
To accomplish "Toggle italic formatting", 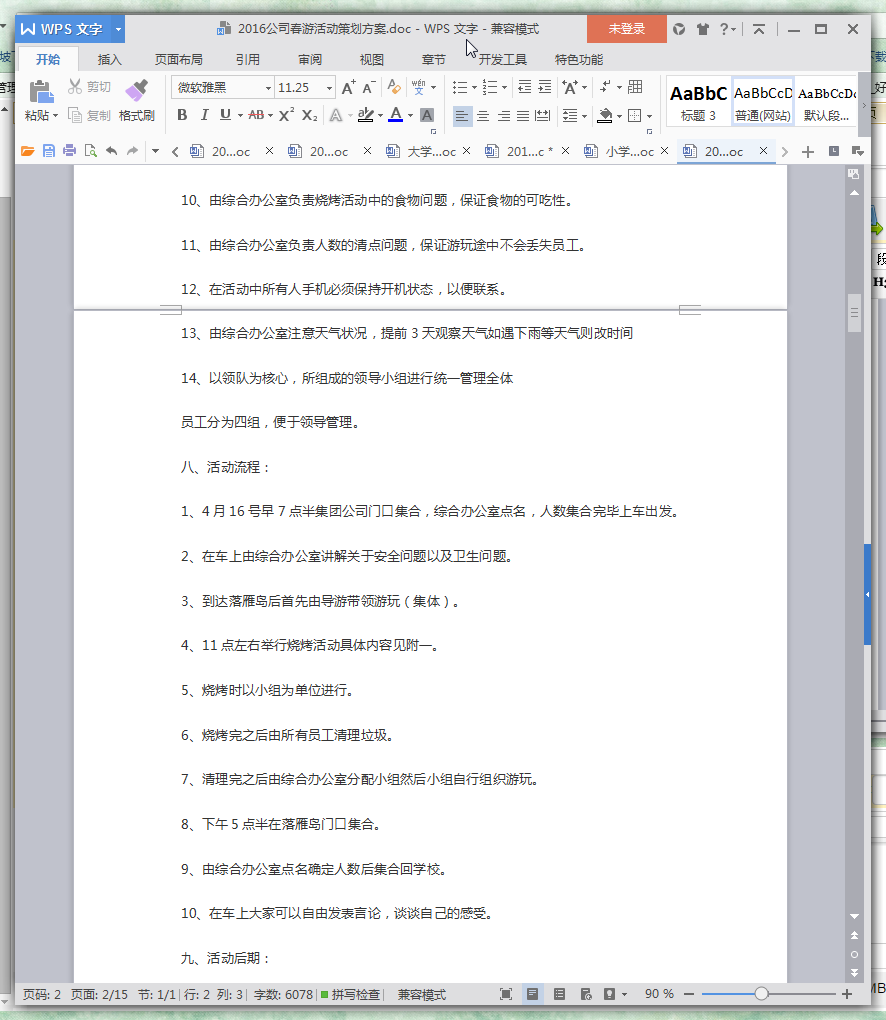I will 204,115.
